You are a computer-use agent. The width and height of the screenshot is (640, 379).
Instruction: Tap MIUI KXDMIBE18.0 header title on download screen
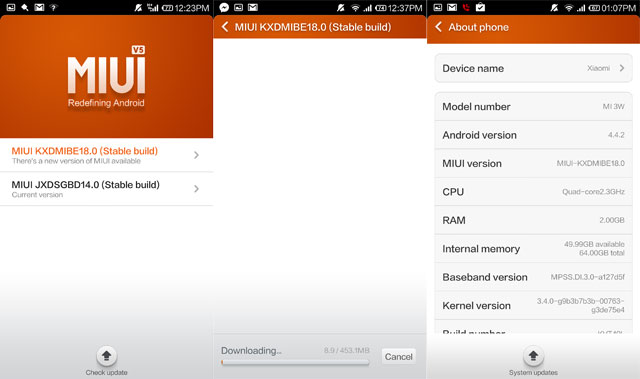point(313,27)
